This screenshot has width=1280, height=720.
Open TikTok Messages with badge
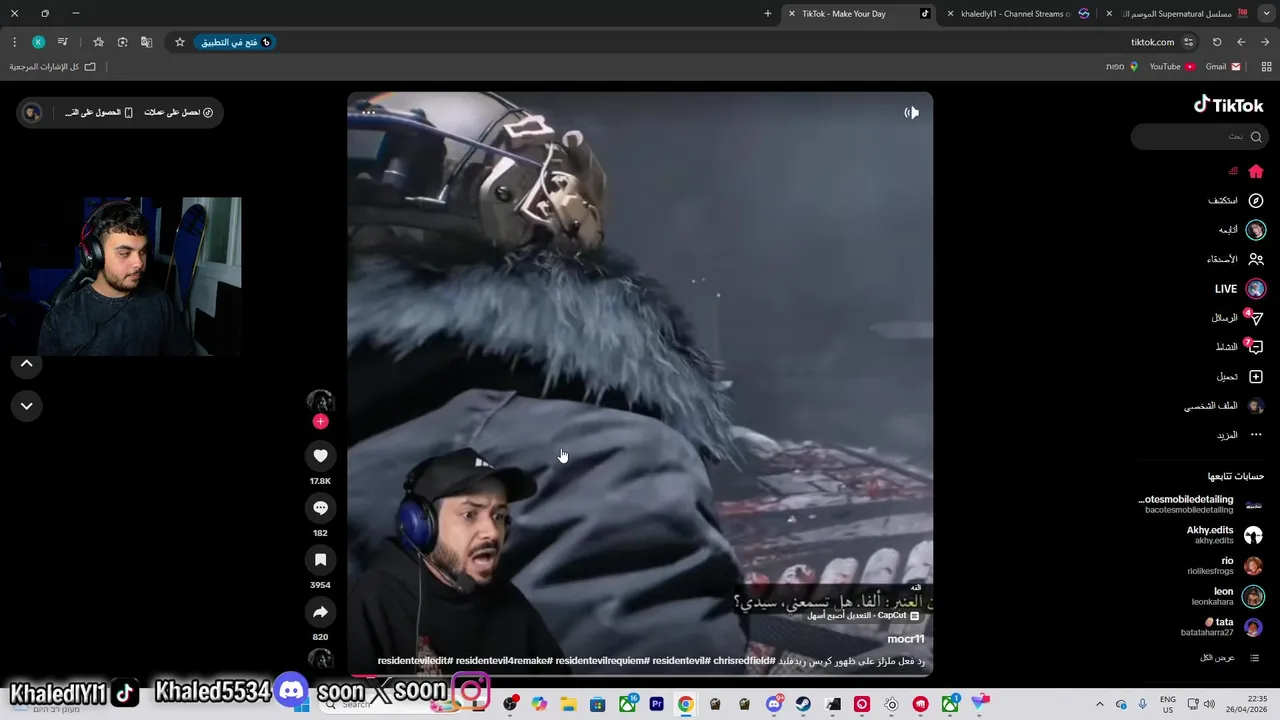tap(1254, 318)
